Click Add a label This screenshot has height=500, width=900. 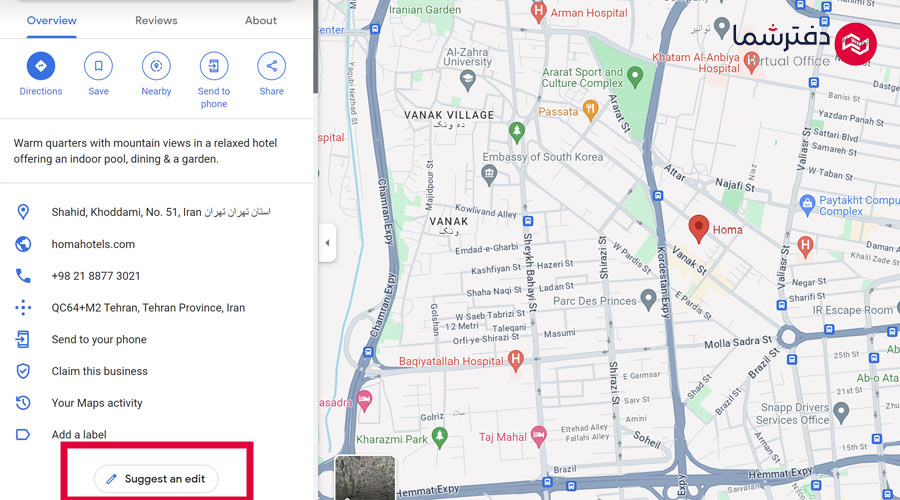79,435
